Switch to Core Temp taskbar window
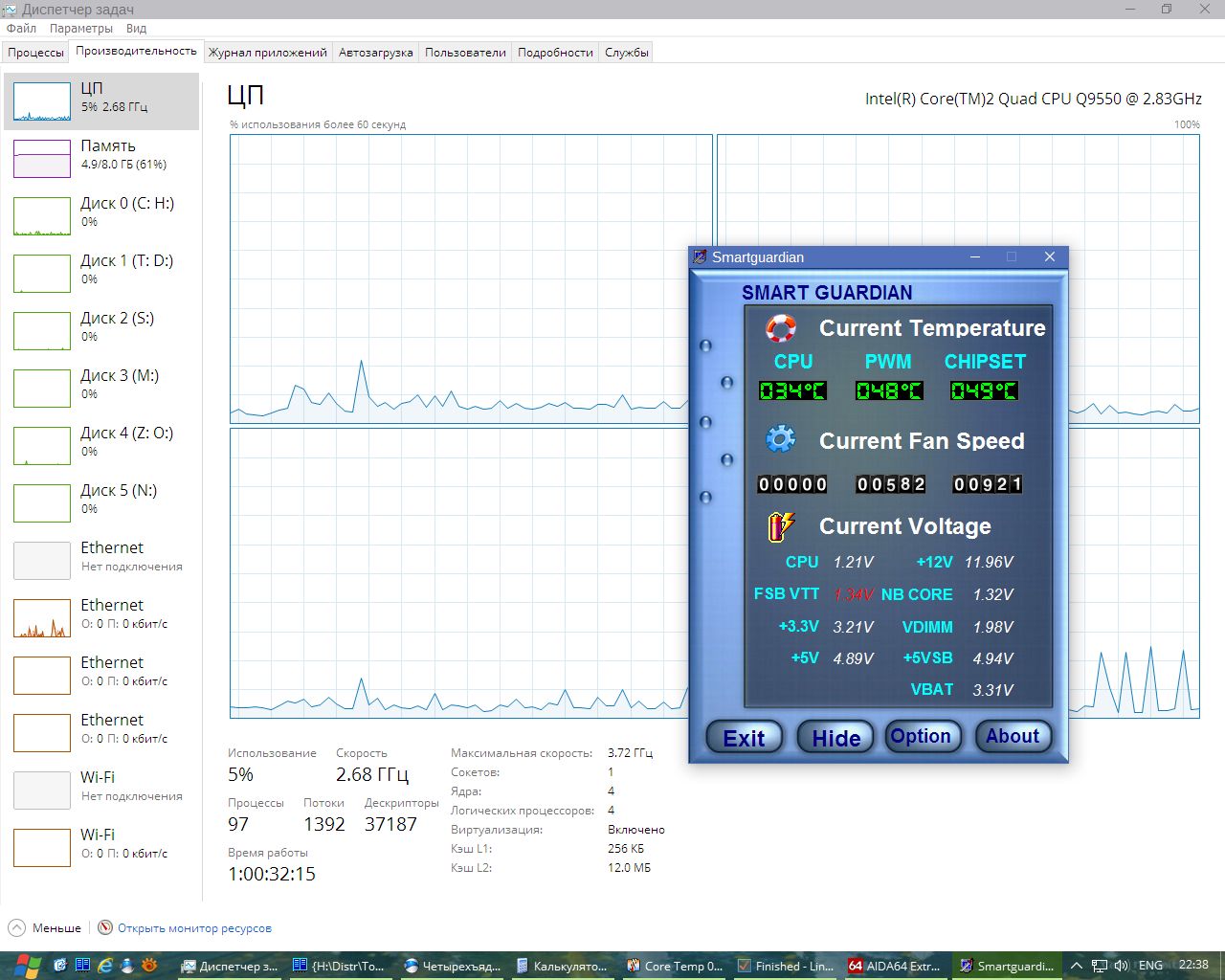The height and width of the screenshot is (980, 1225). tap(676, 966)
